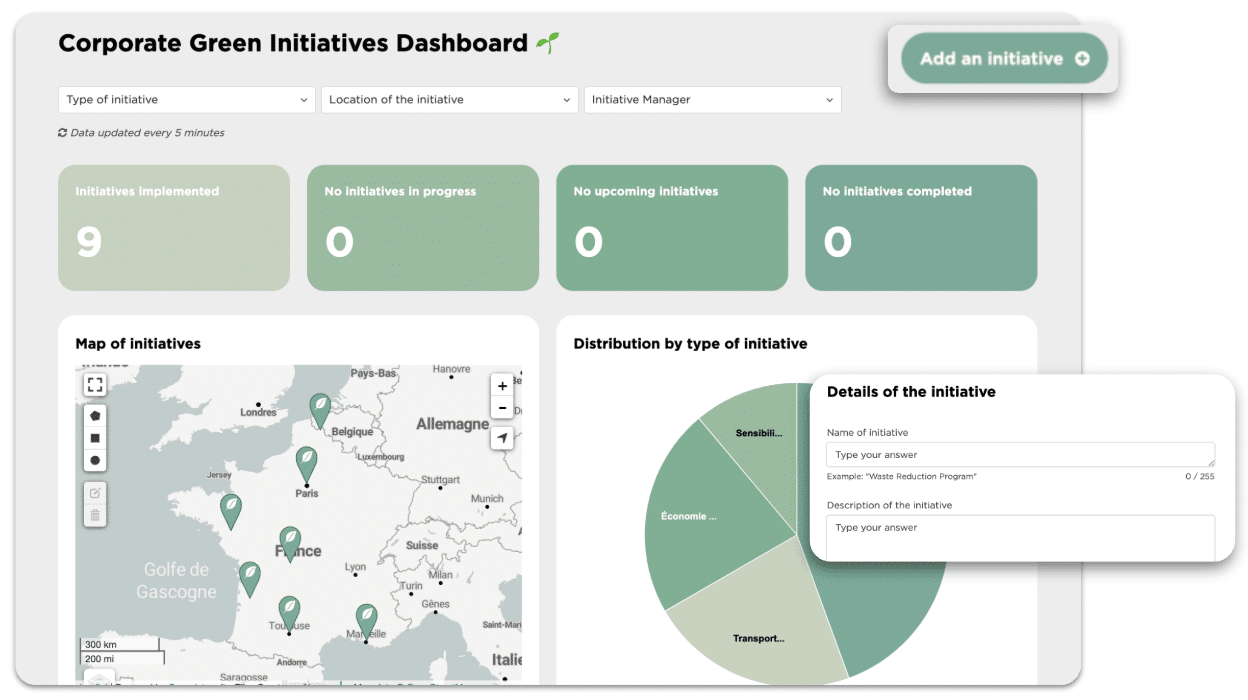
Task: Open the Initiative Manager dropdown
Action: point(712,100)
